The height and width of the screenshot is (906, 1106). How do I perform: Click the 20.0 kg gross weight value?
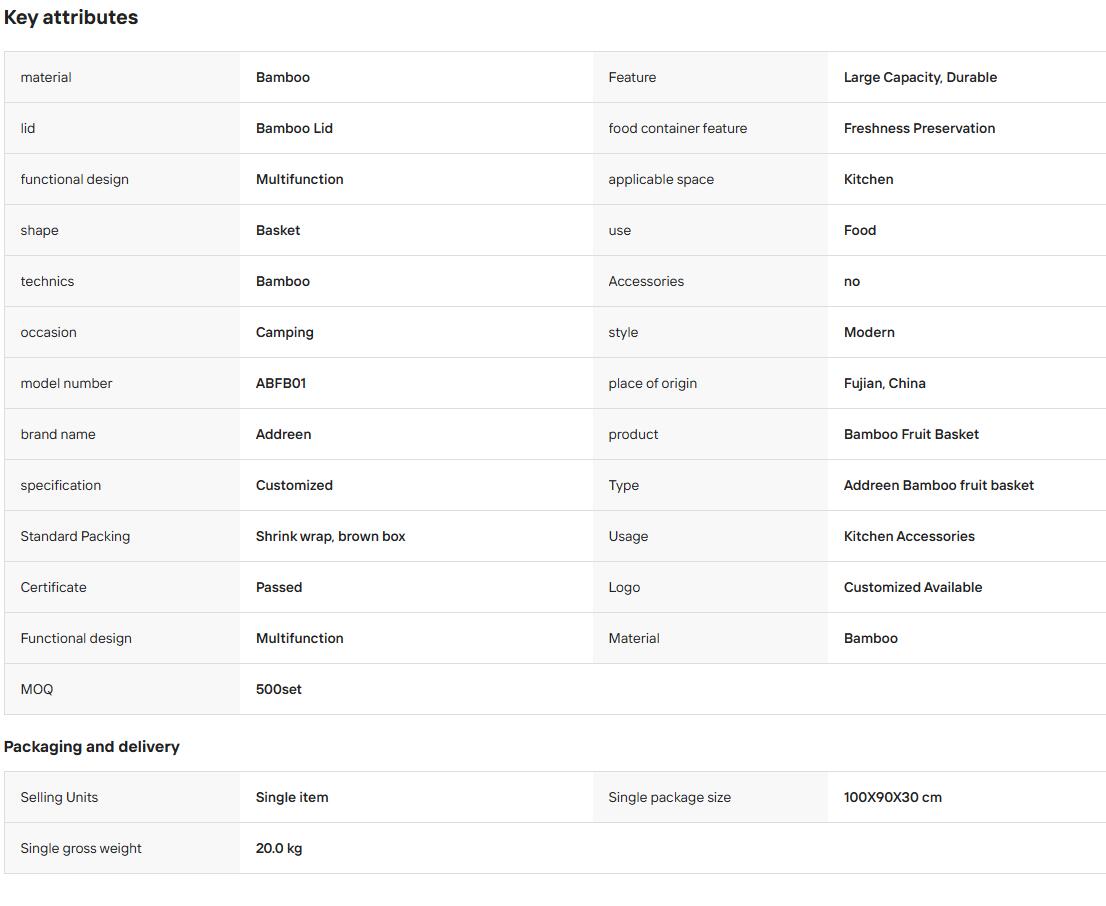(x=279, y=848)
